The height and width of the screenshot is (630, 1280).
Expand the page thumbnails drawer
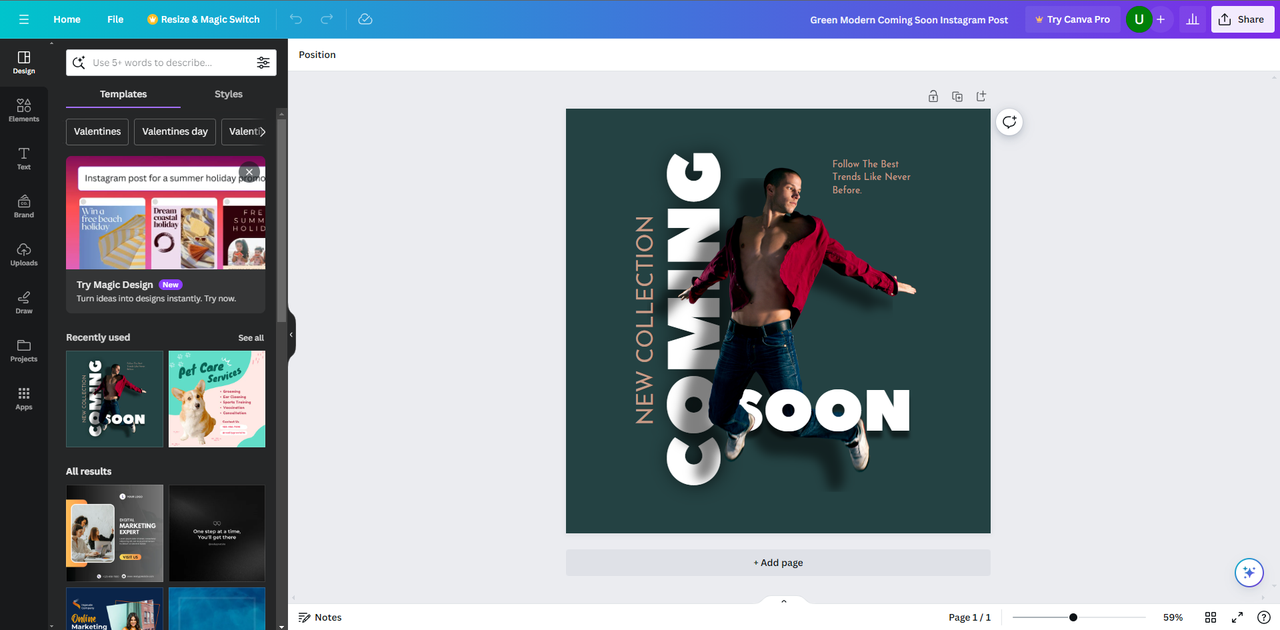[x=784, y=601]
